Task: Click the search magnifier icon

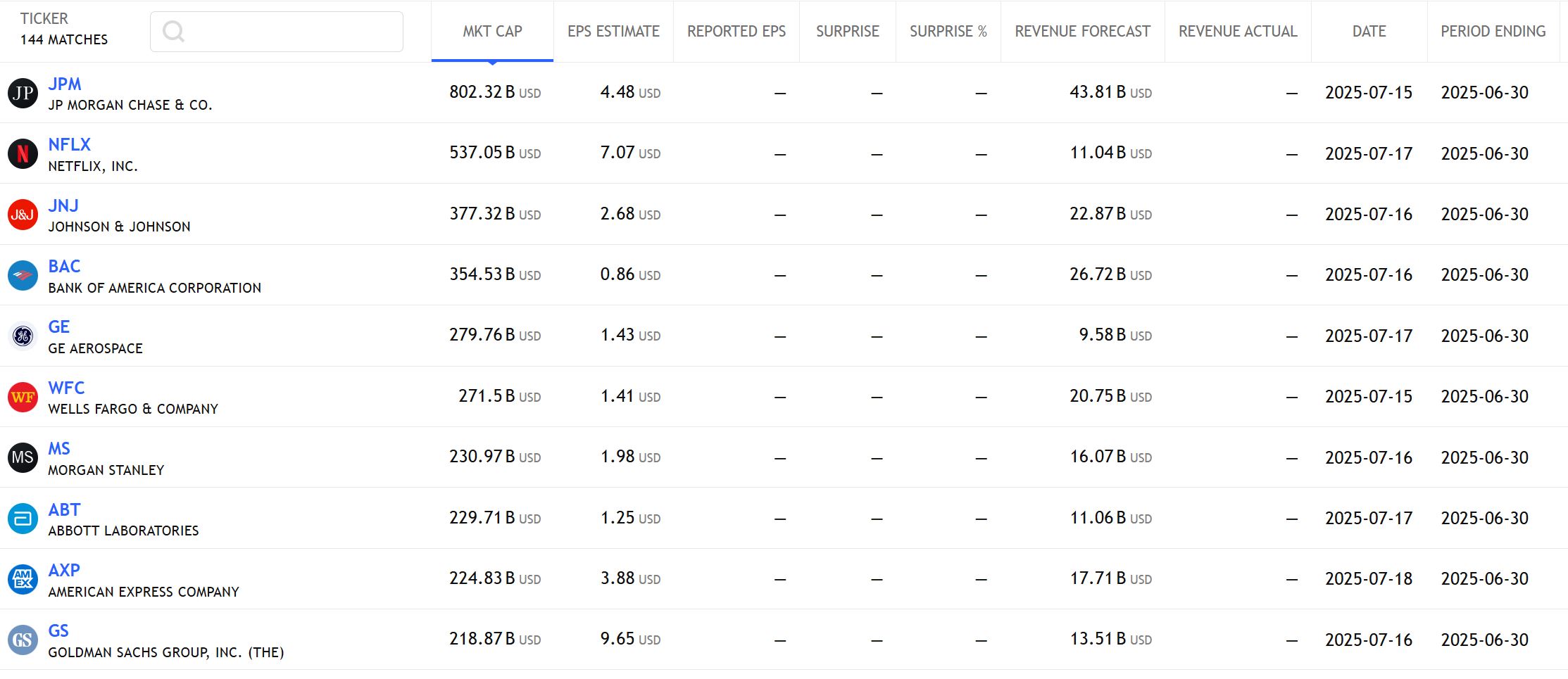Action: [173, 31]
